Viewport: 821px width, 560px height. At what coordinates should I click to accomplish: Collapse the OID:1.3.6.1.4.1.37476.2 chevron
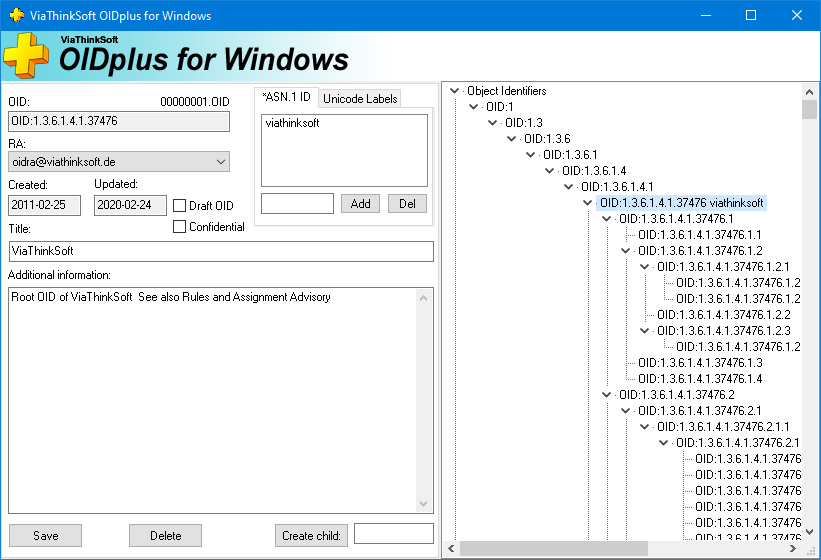click(606, 395)
